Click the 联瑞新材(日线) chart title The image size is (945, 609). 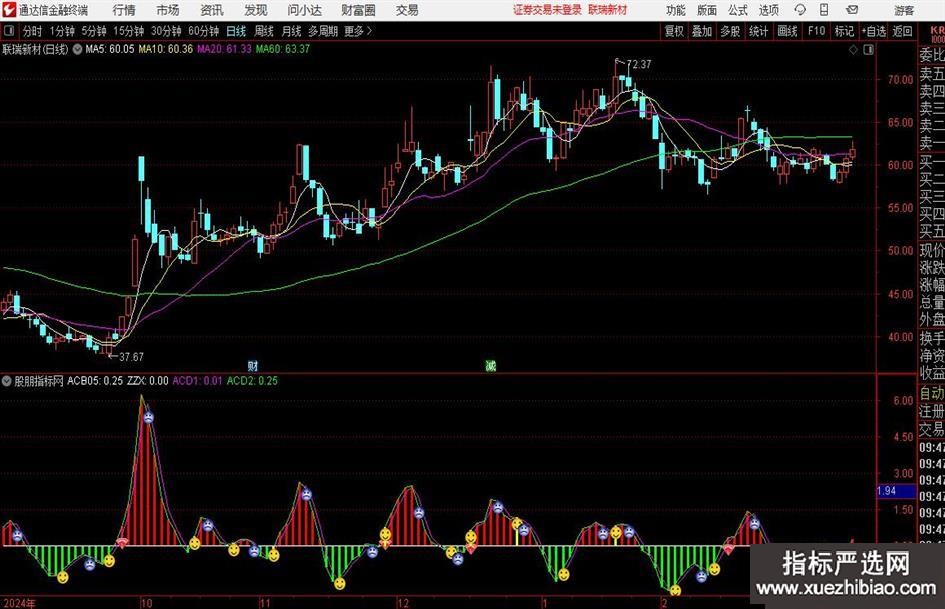point(36,49)
